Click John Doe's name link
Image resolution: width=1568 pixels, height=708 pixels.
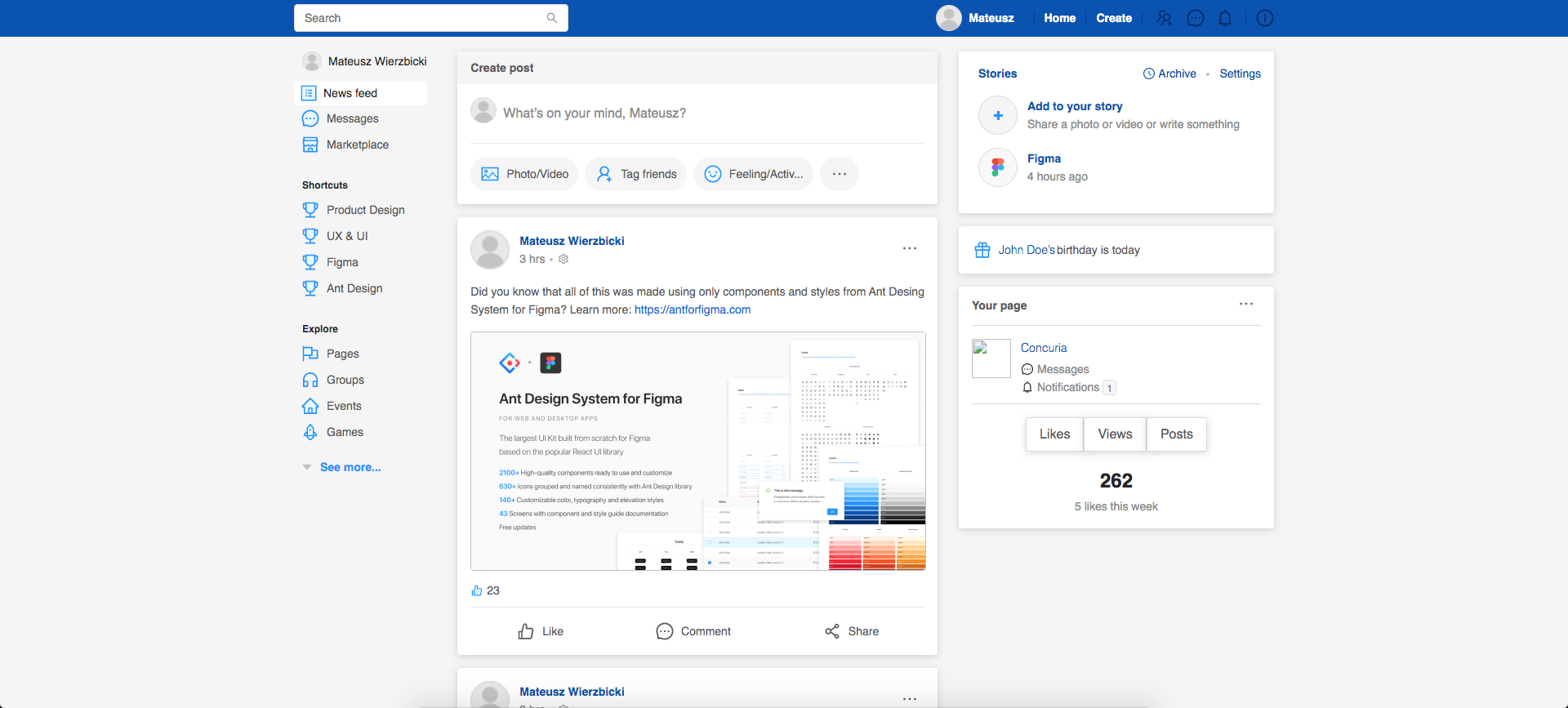click(x=1027, y=250)
